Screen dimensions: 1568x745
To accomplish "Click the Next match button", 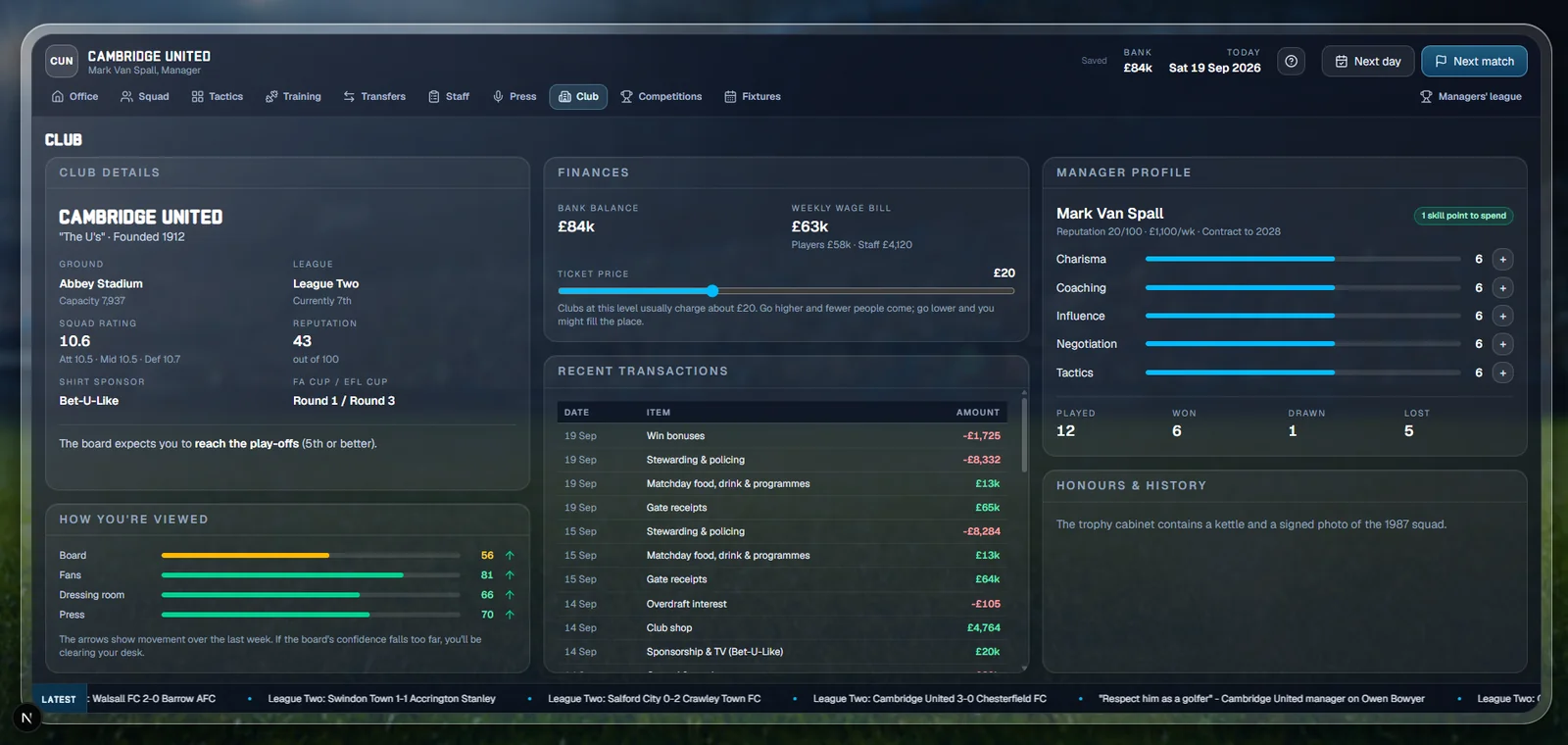I will point(1474,62).
